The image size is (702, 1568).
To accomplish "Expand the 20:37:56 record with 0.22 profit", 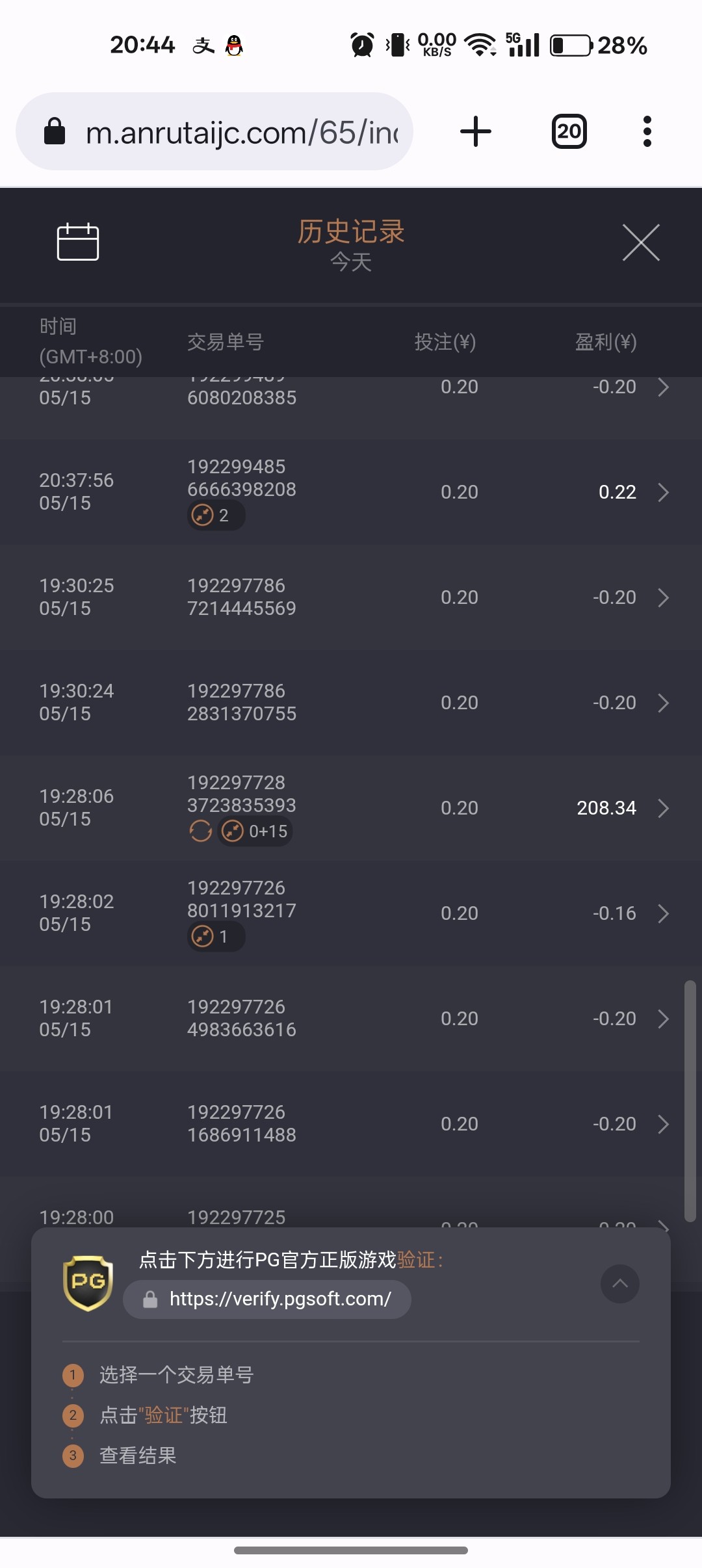I will point(663,492).
